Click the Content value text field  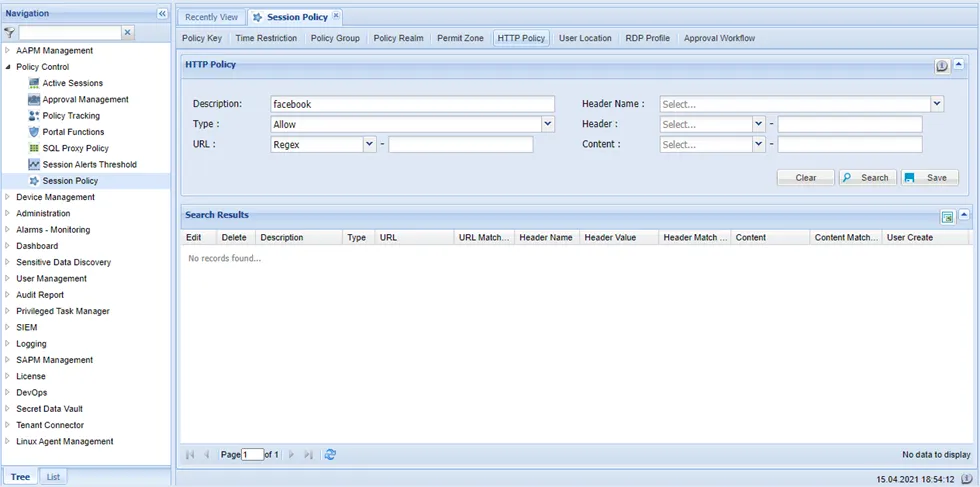pyautogui.click(x=850, y=144)
